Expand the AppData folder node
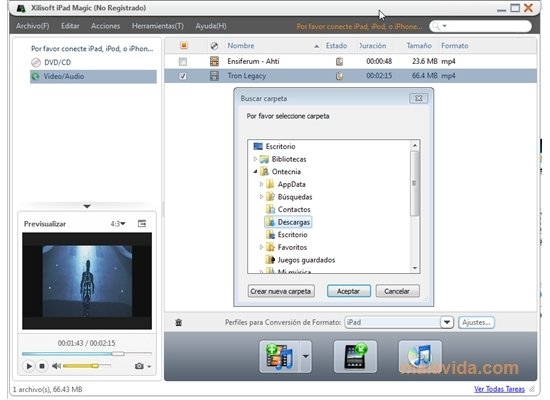The width and height of the screenshot is (550, 400). click(x=261, y=184)
